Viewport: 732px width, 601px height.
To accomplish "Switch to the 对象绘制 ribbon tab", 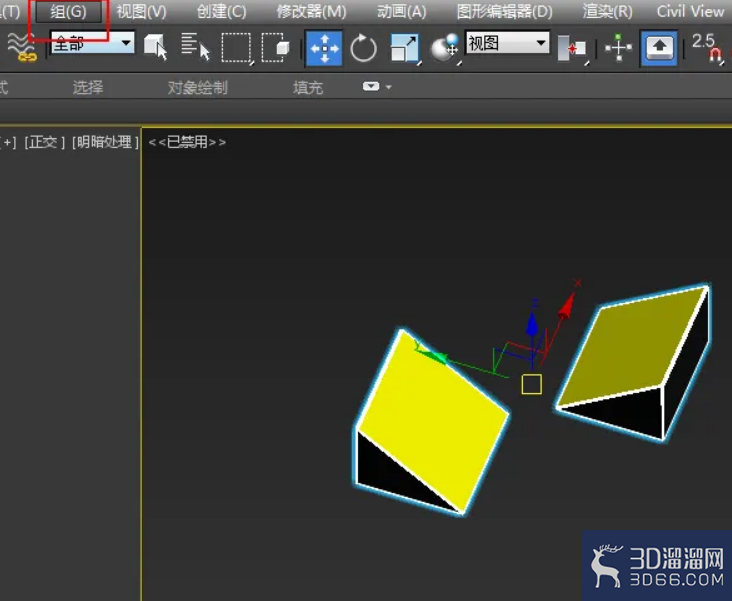I will click(197, 87).
